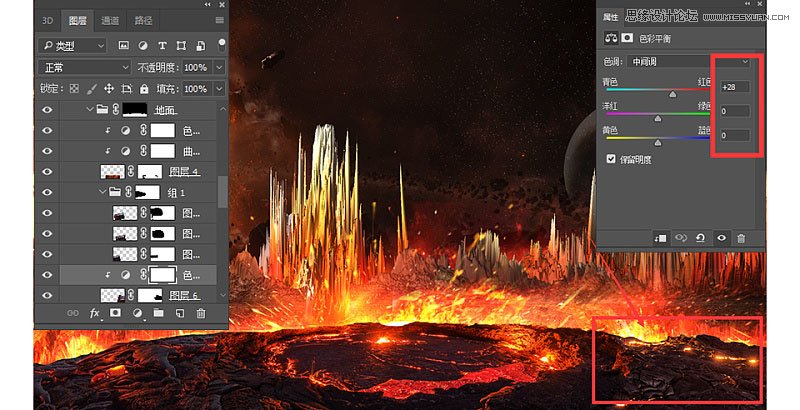The height and width of the screenshot is (410, 800).
Task: Click link layers icon at panel bottom
Action: coord(73,313)
